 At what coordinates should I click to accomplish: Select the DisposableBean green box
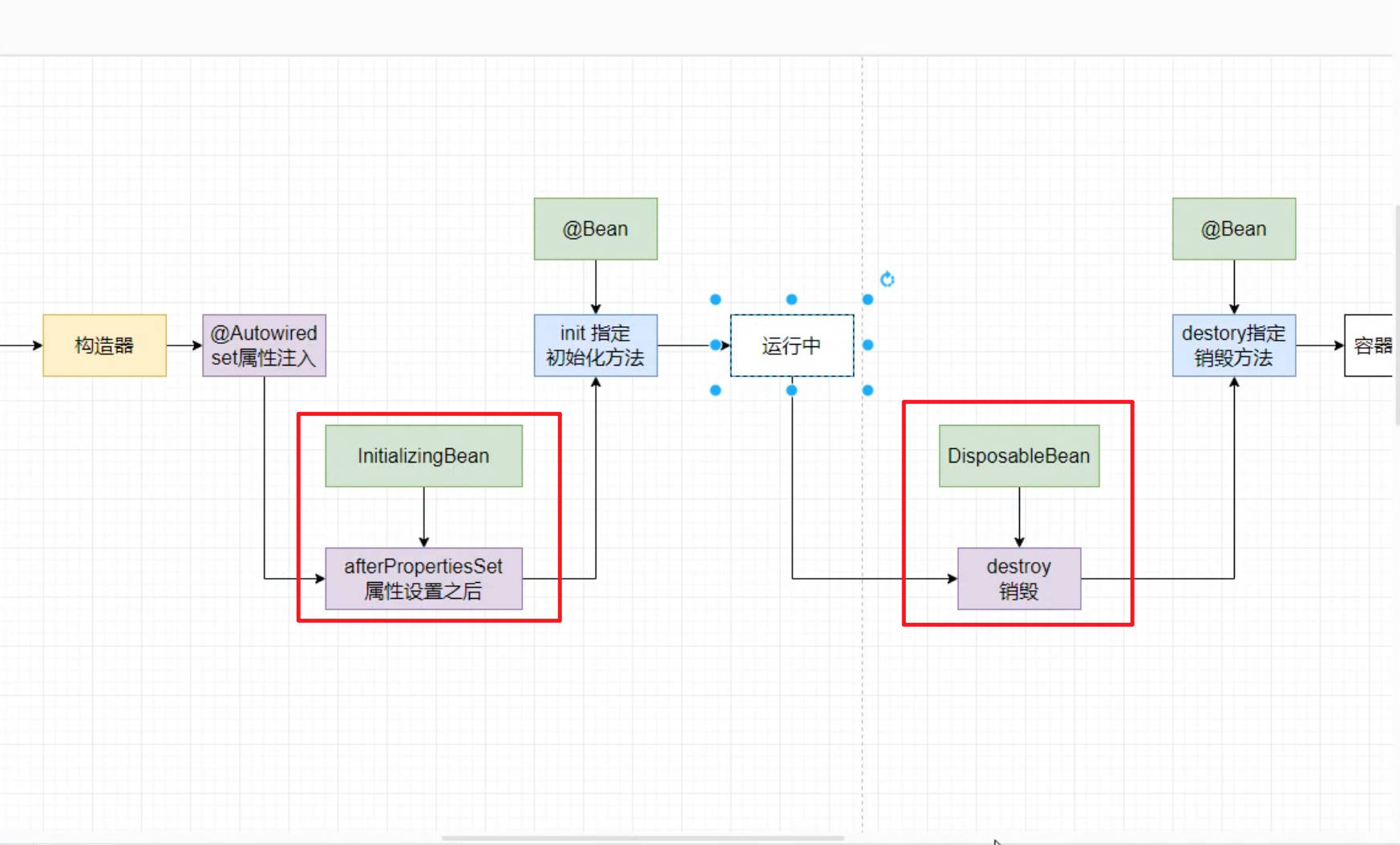click(x=1018, y=456)
